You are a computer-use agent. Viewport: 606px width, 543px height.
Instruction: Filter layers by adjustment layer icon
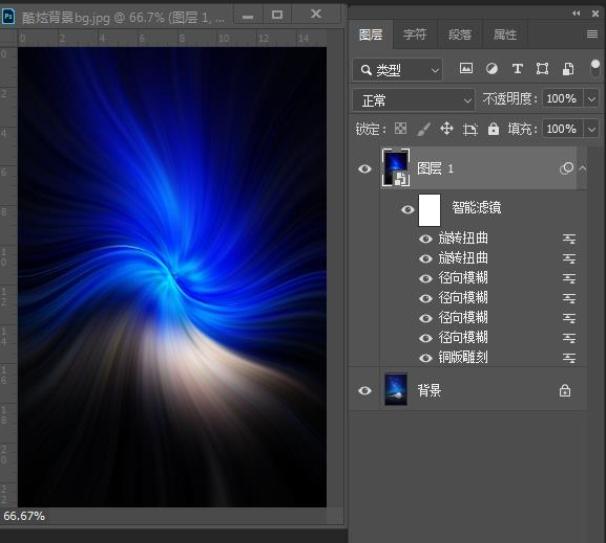[x=492, y=69]
